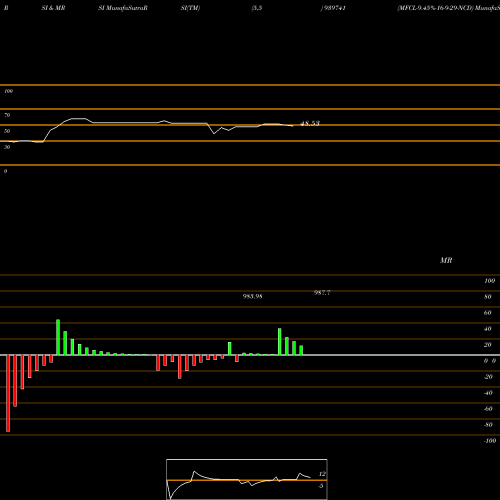Click the header text 'SI & MR'
This screenshot has height=500, width=500.
[53, 8]
